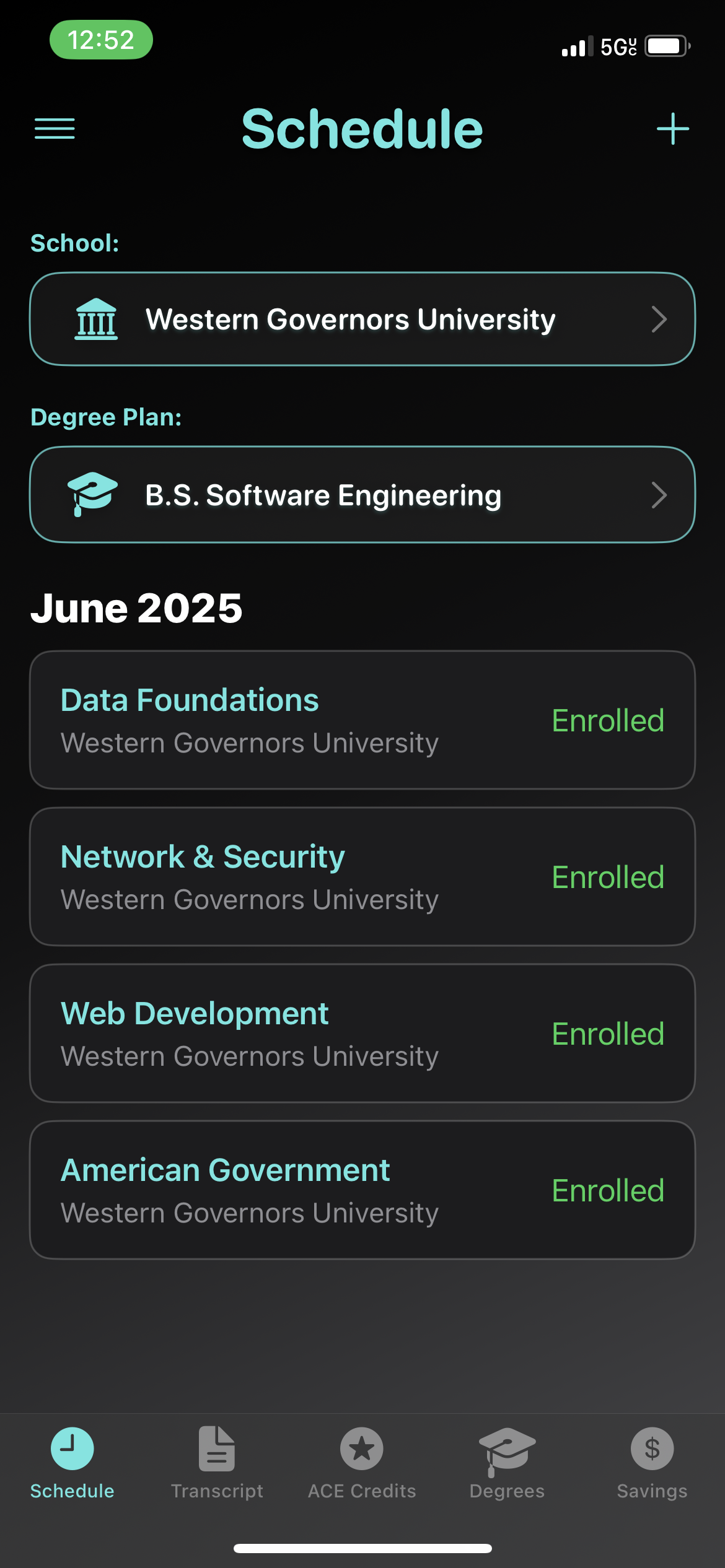Expand the degree plan chevron
The image size is (725, 1568).
point(659,495)
